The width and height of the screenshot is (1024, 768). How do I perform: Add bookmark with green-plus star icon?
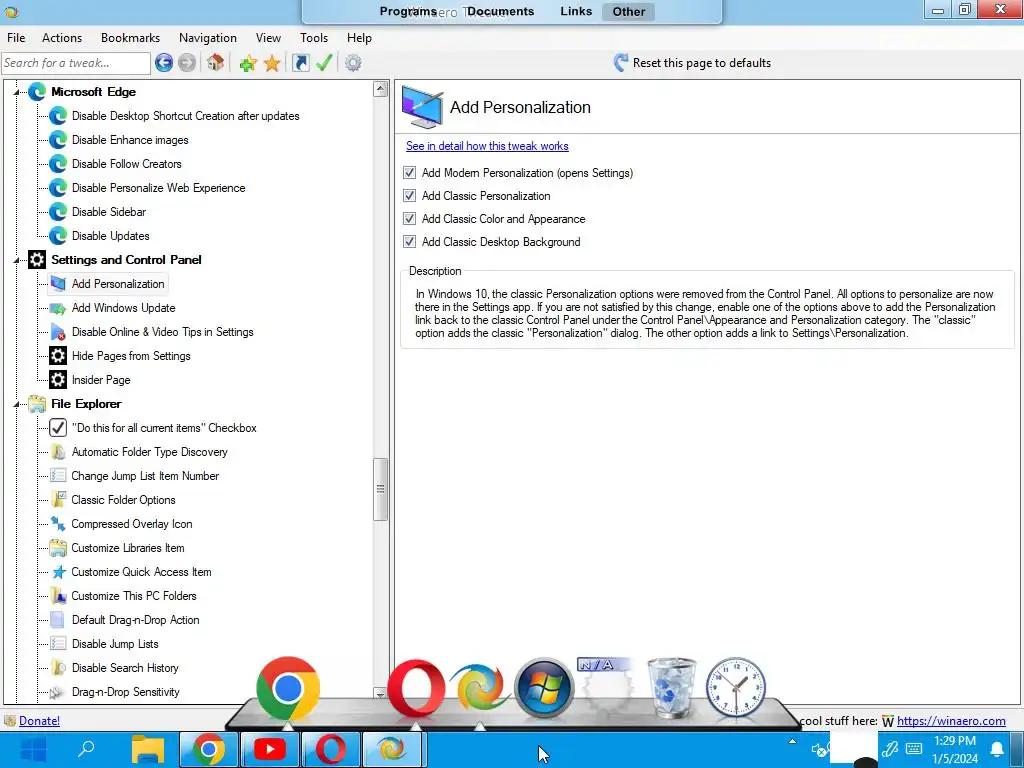point(248,63)
